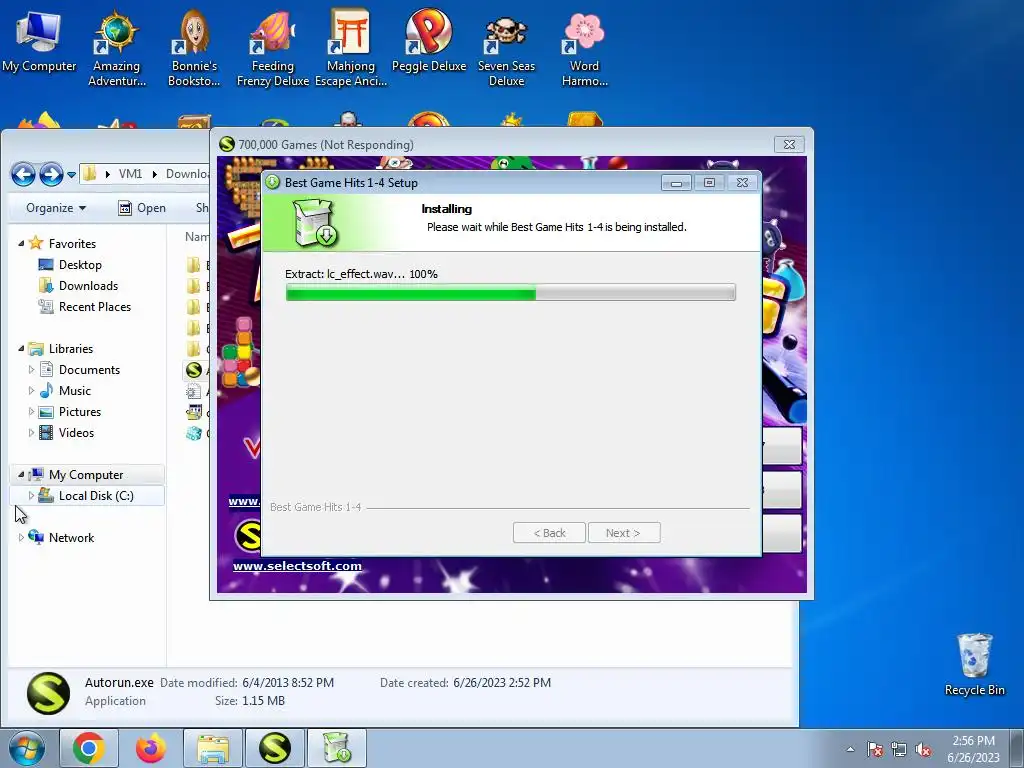The image size is (1024, 768).
Task: Expand the Documents library
Action: (31, 370)
